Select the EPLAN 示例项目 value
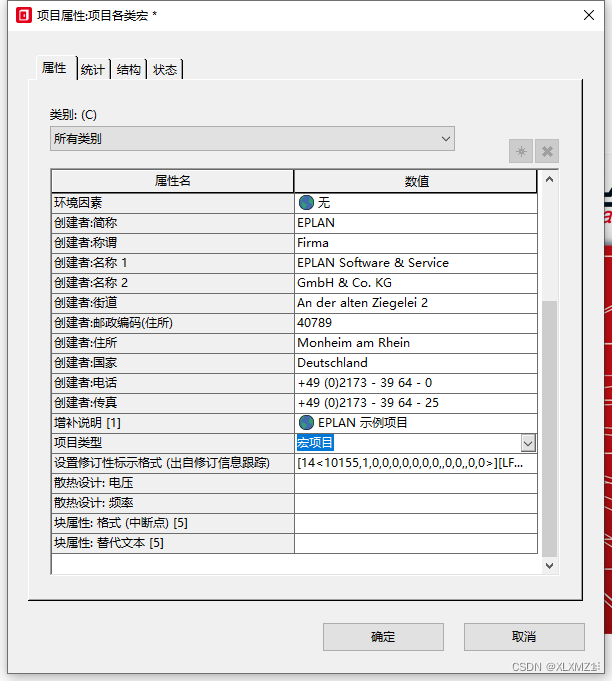Image resolution: width=612 pixels, height=681 pixels. tap(416, 423)
